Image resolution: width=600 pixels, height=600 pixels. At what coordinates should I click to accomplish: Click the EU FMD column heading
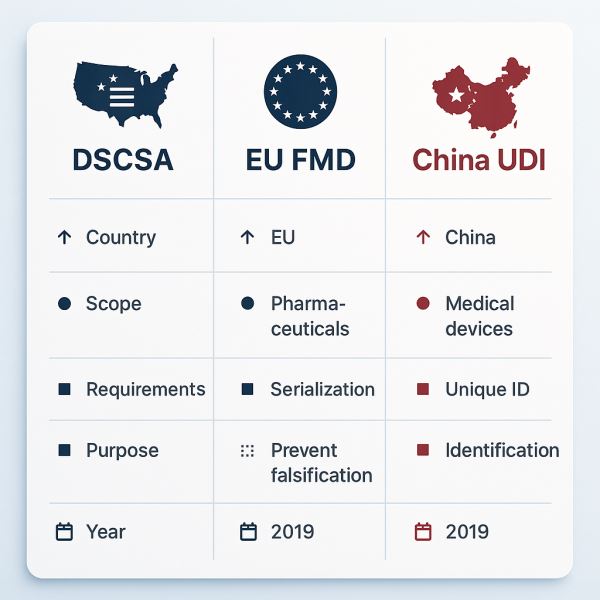pos(300,161)
